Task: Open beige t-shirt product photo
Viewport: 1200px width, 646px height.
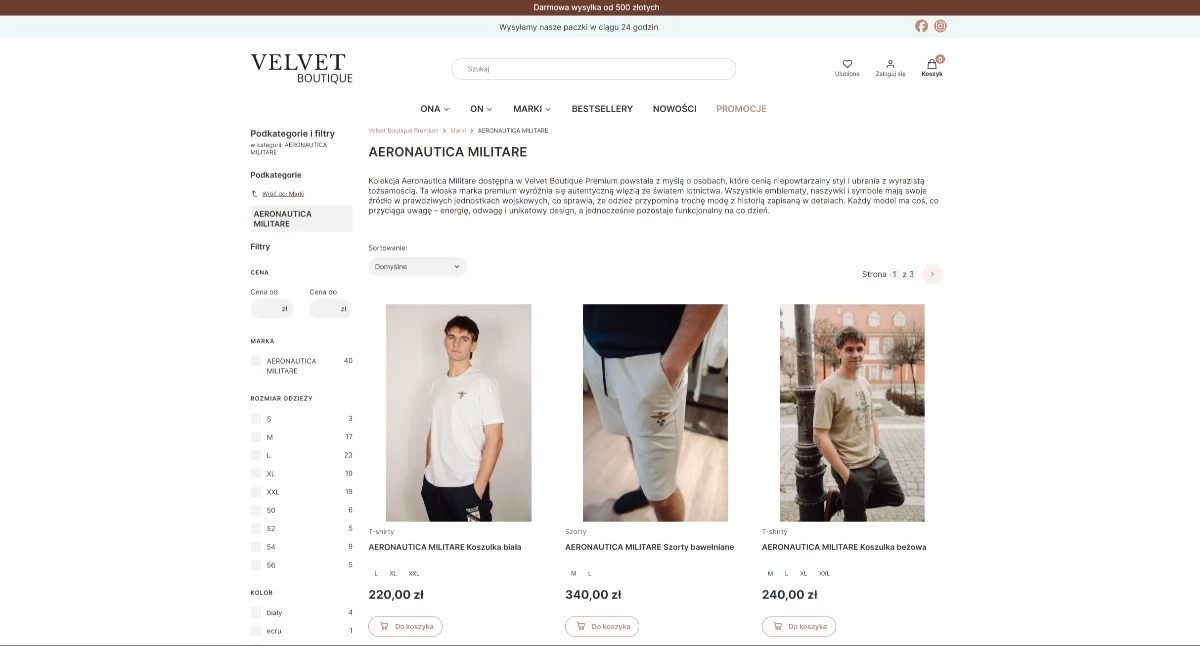Action: tap(852, 413)
